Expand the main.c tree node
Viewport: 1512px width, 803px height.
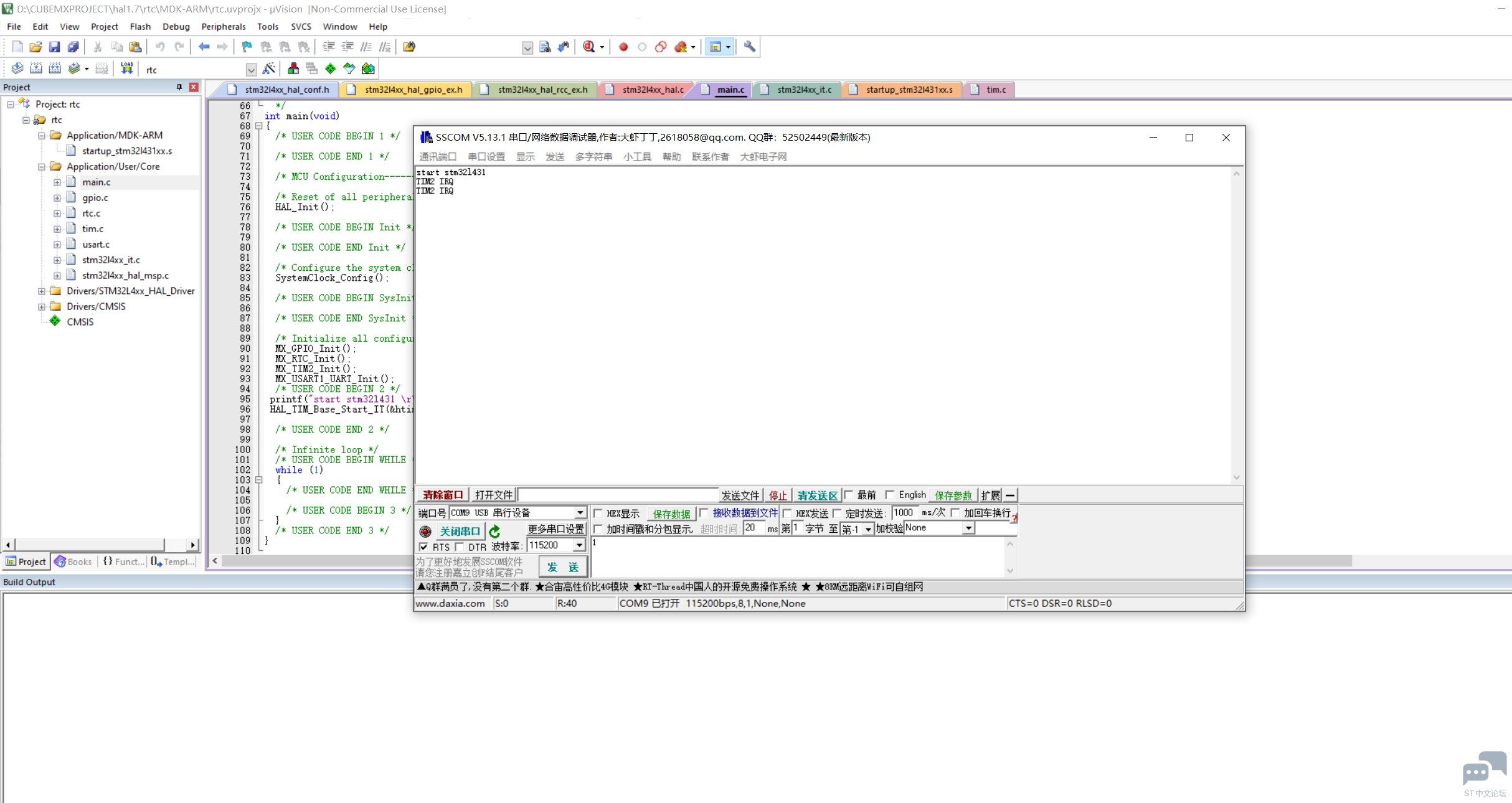pos(57,182)
